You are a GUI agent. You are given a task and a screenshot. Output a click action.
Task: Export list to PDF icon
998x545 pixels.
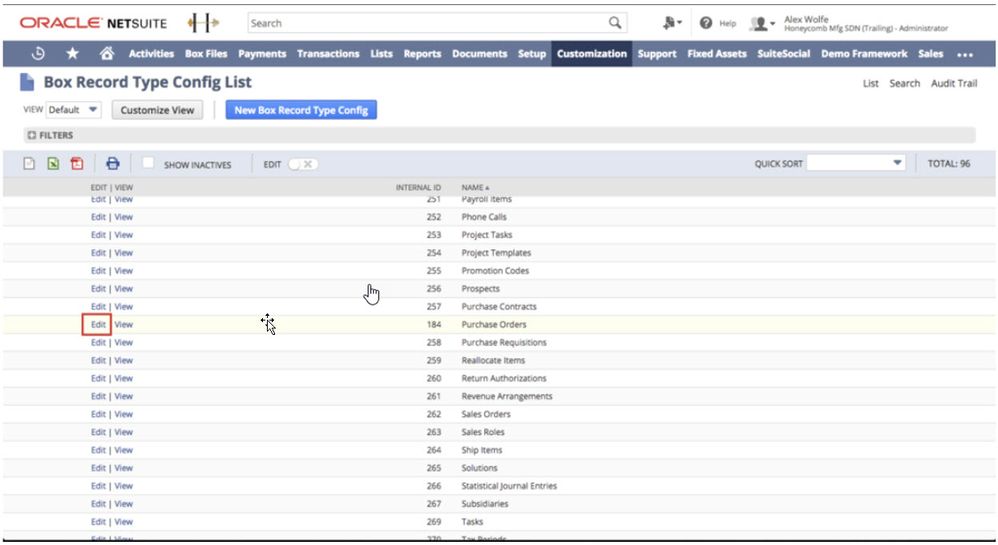tap(77, 164)
